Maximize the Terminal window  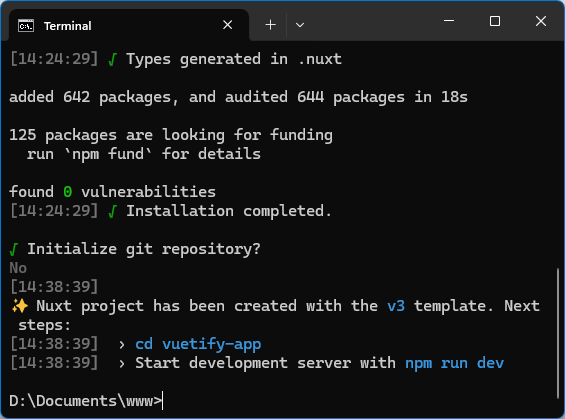click(495, 21)
